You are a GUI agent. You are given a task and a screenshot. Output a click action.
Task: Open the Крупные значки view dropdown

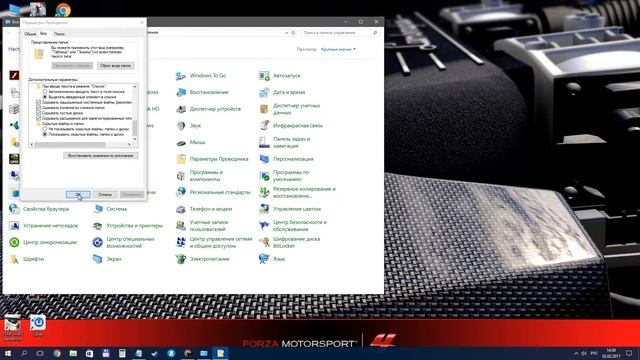coord(338,49)
